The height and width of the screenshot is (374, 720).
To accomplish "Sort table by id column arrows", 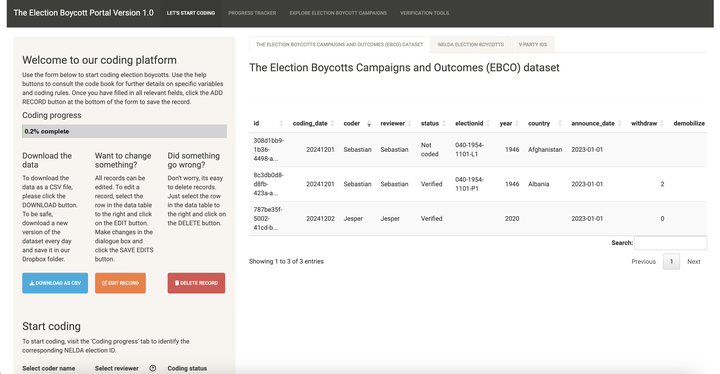I will pyautogui.click(x=281, y=123).
